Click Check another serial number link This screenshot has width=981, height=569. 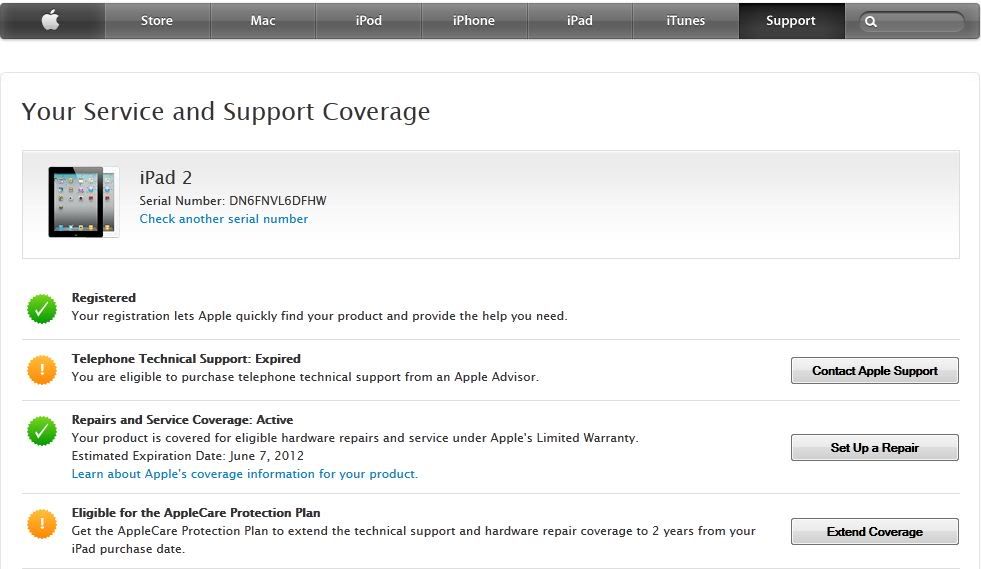click(223, 219)
